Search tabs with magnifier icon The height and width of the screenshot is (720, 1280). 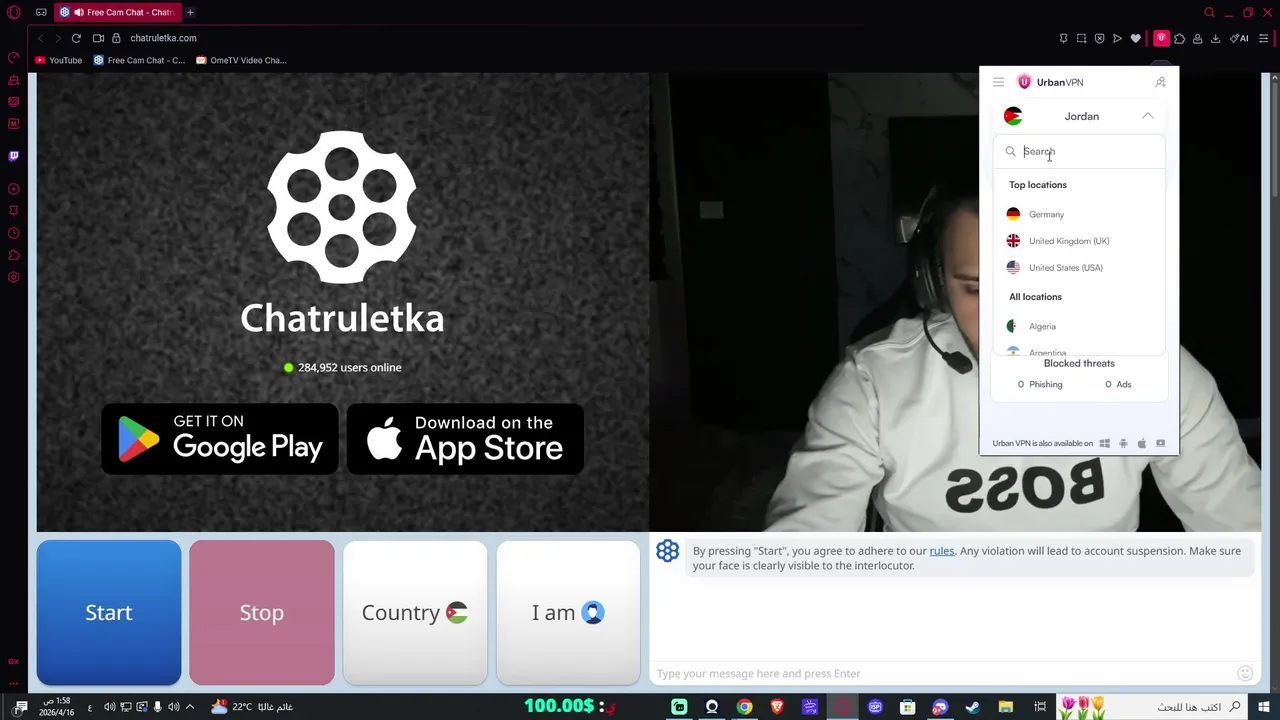pos(1209,13)
